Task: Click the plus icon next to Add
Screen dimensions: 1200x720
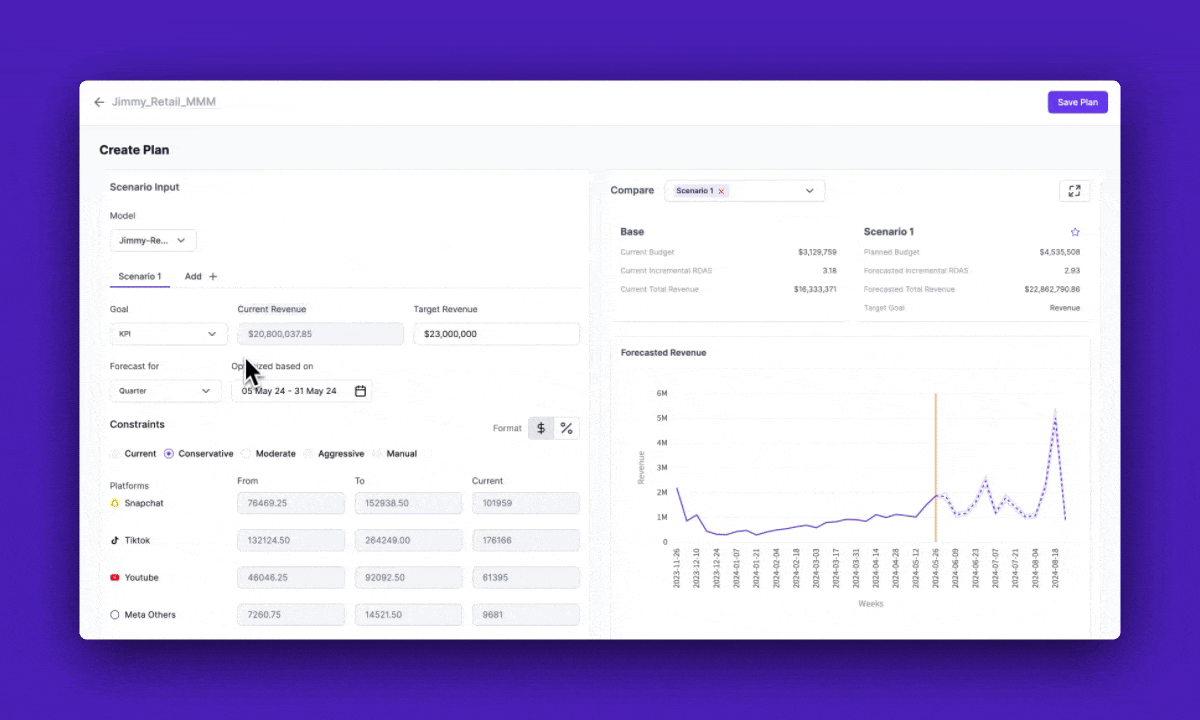Action: [x=213, y=276]
